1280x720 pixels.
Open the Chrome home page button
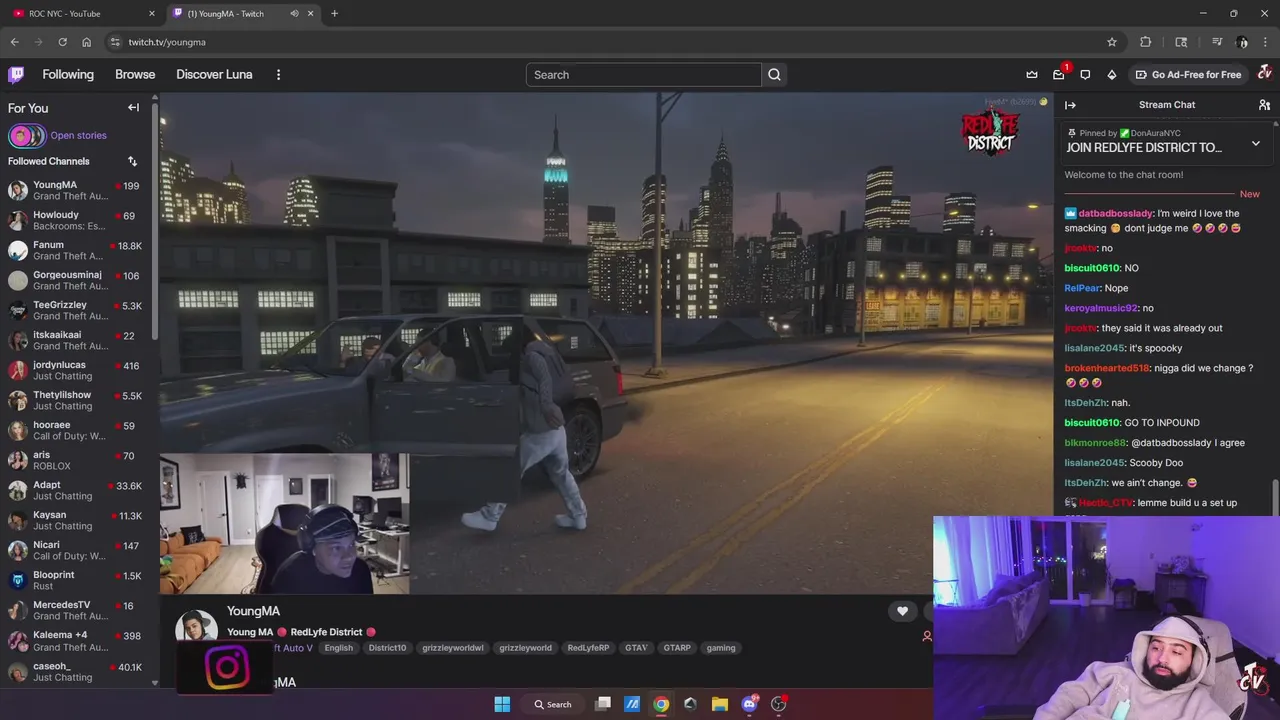coord(86,42)
